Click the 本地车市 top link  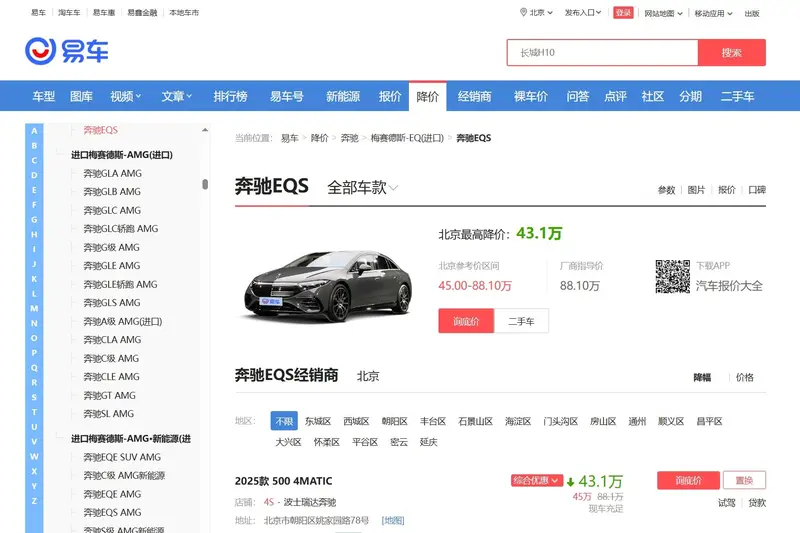(184, 12)
